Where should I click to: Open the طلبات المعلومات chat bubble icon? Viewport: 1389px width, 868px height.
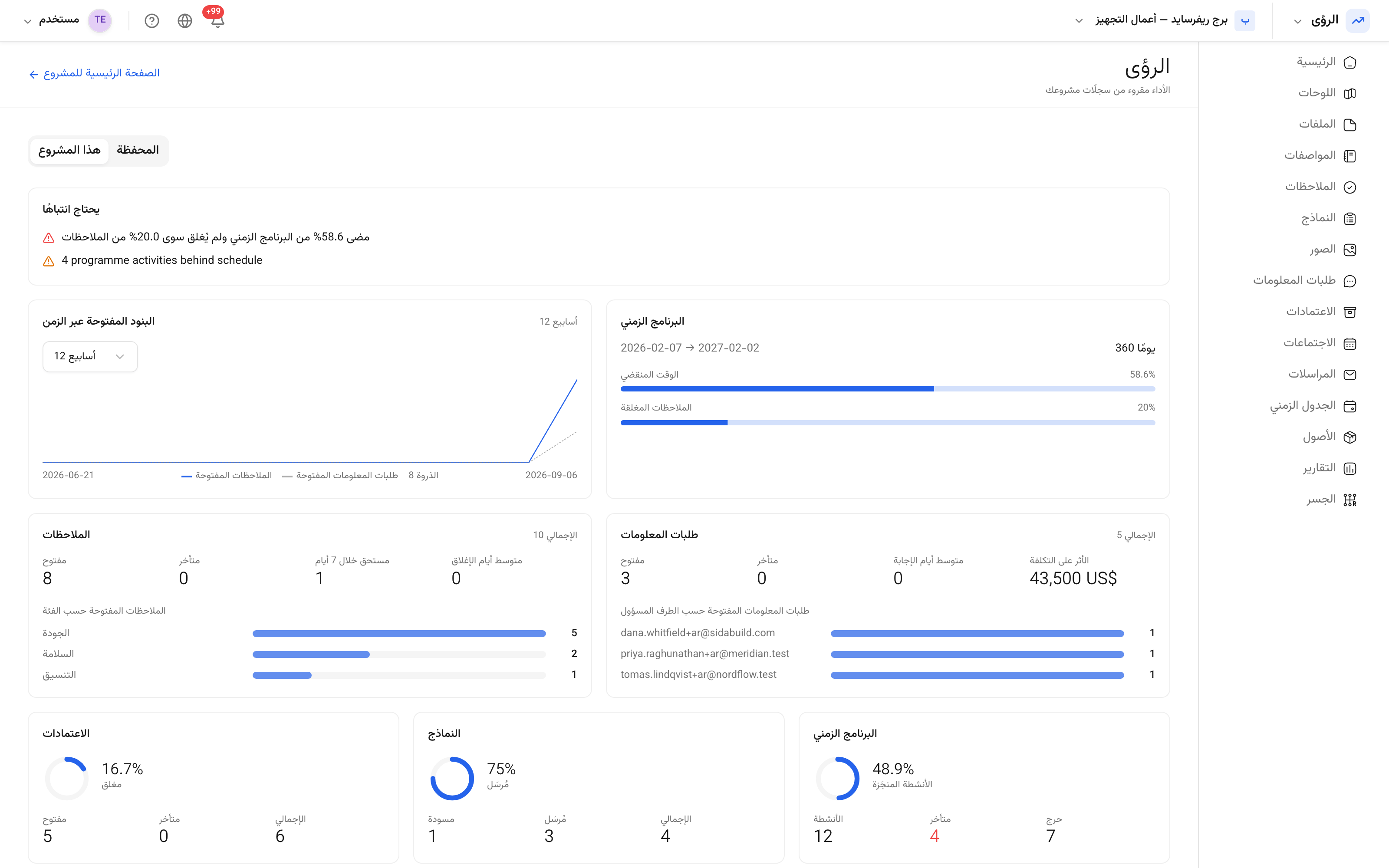point(1350,281)
